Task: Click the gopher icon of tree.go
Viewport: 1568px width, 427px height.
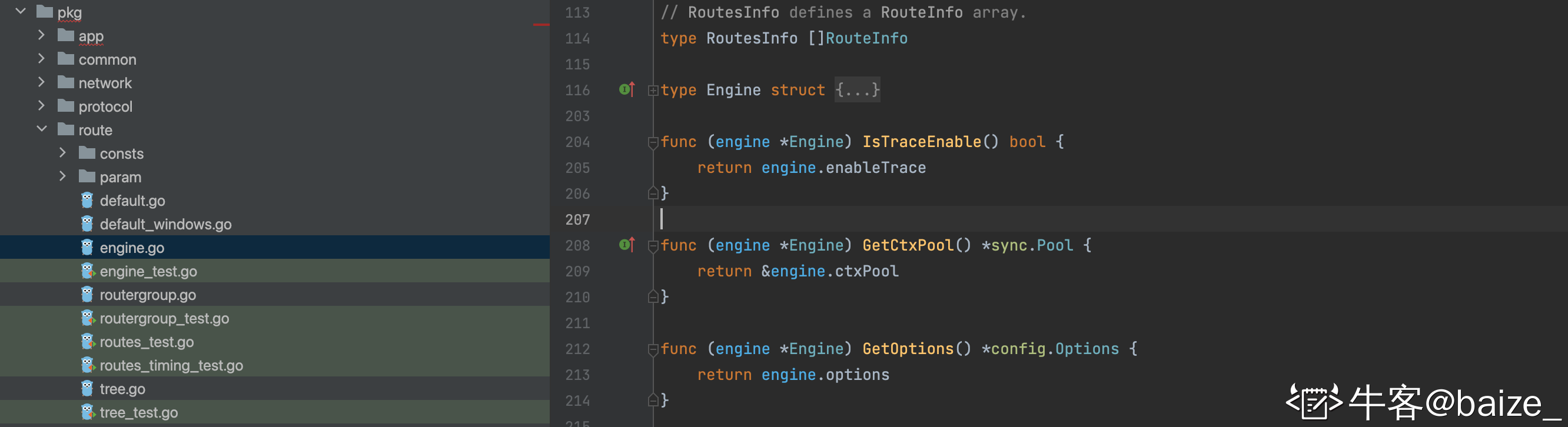Action: [87, 388]
